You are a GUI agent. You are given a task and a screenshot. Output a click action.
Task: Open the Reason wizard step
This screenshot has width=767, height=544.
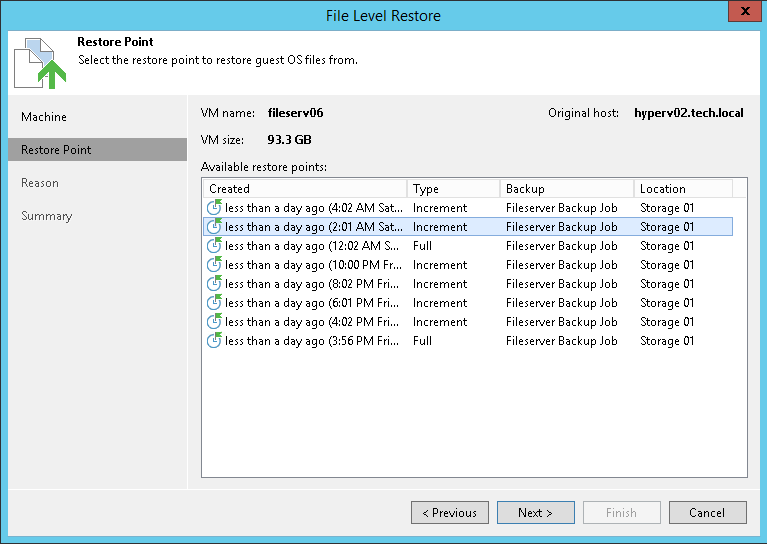tap(40, 183)
